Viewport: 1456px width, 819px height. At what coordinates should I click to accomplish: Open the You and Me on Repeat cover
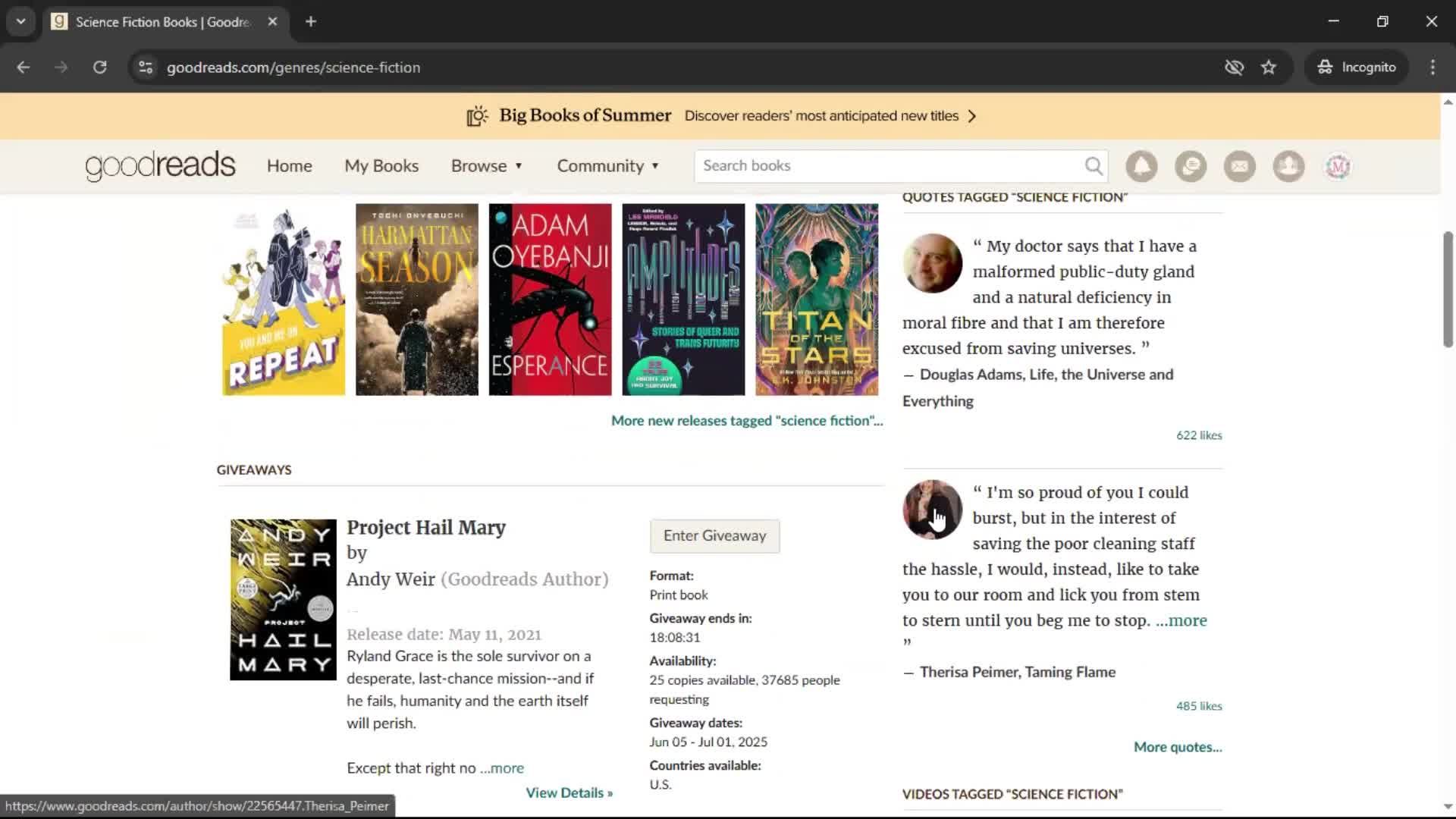[x=284, y=300]
